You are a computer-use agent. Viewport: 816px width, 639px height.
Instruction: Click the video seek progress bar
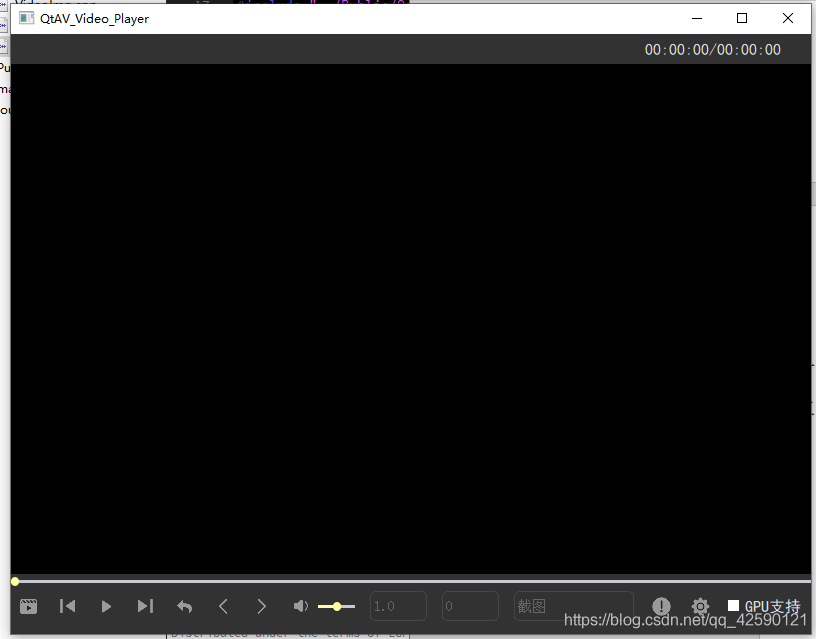click(x=411, y=581)
